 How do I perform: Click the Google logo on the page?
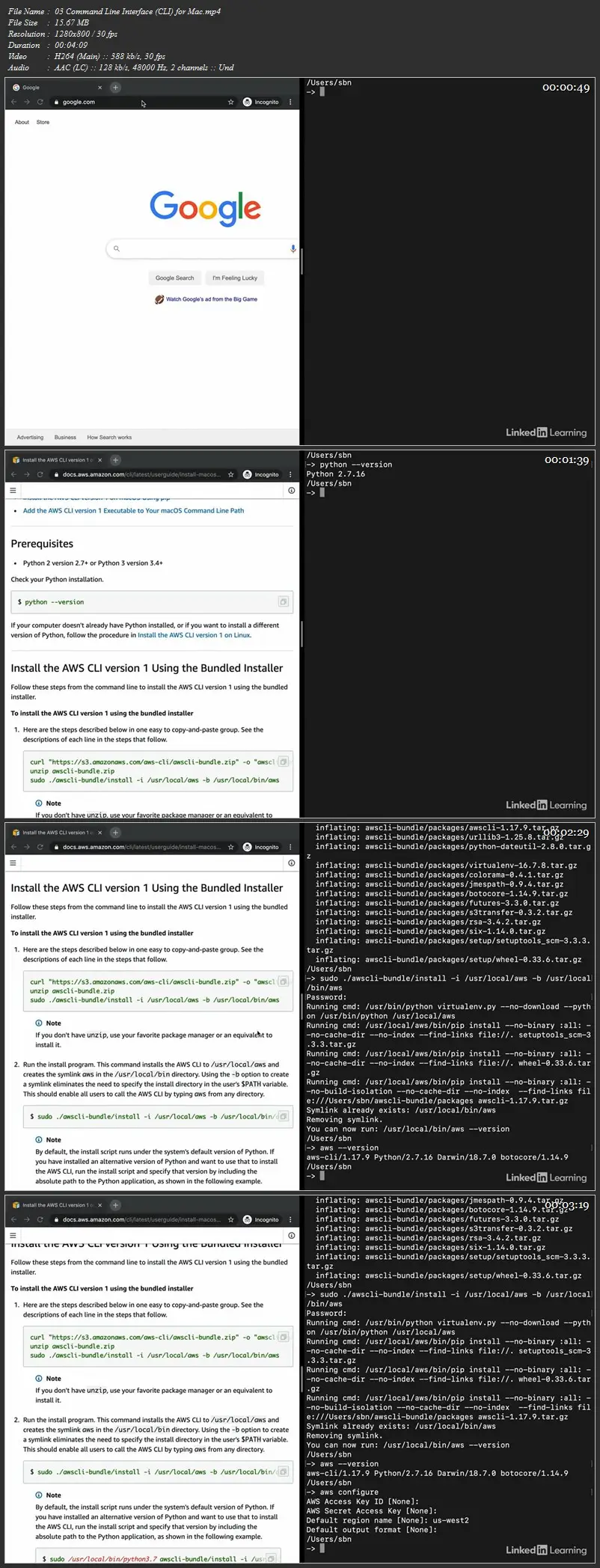coord(205,208)
